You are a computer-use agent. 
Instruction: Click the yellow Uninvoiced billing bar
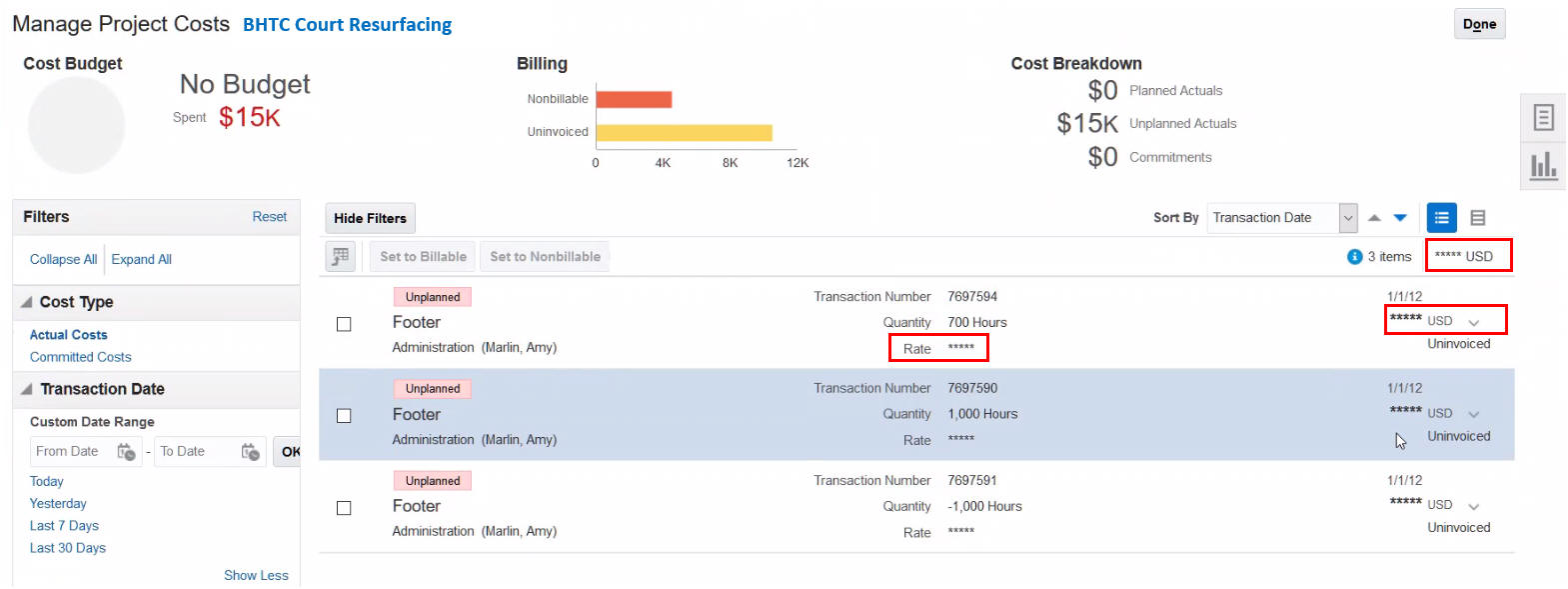[x=684, y=132]
